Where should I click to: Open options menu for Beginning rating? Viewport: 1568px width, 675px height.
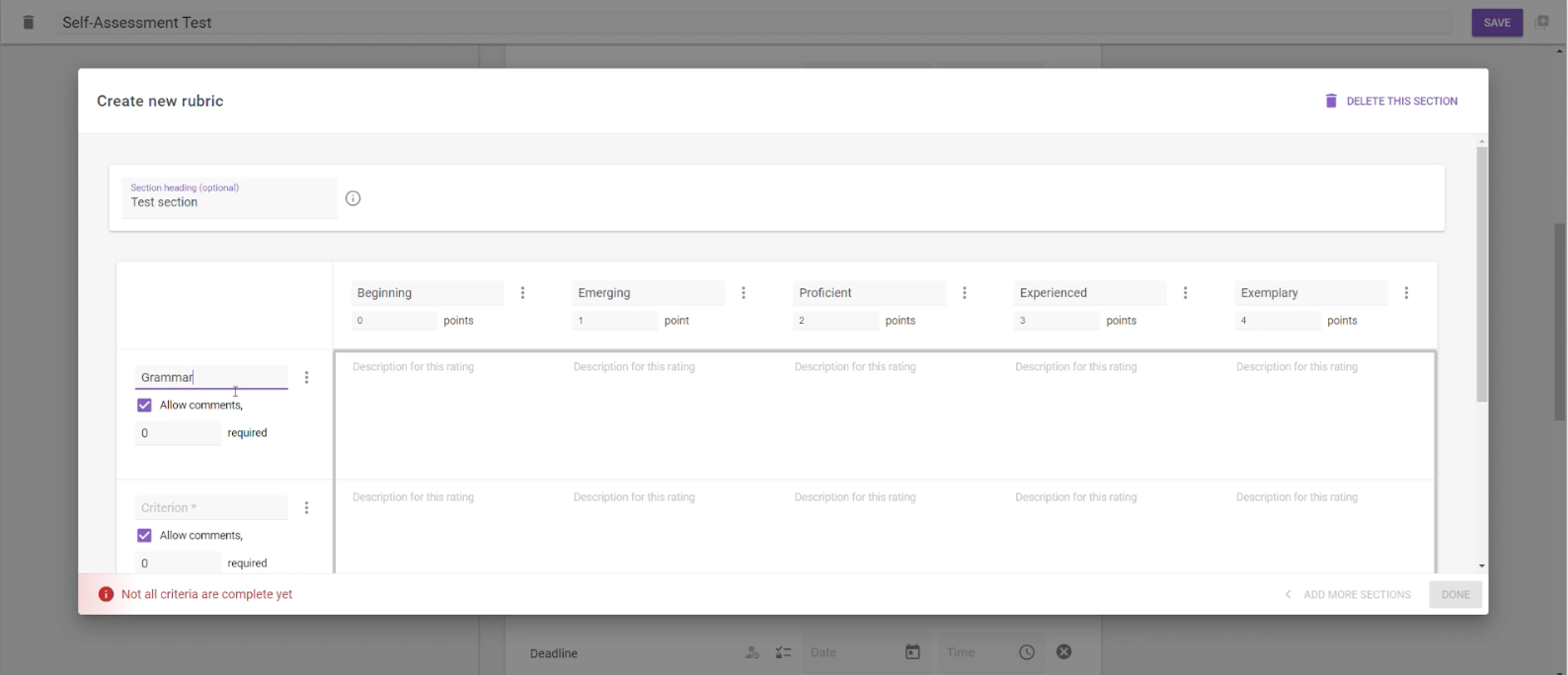pyautogui.click(x=522, y=293)
